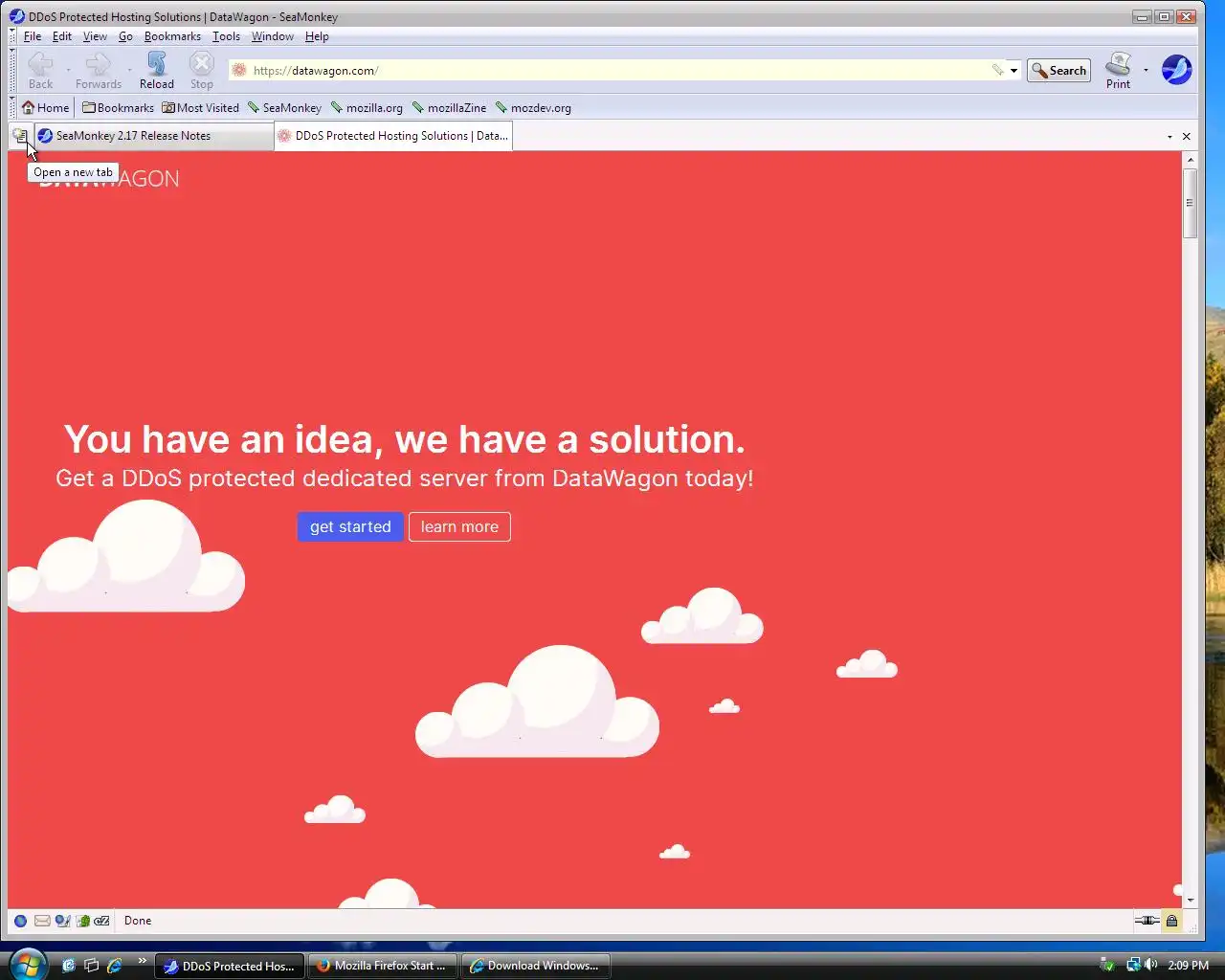Click the online/offline connection status icon

click(x=1147, y=921)
